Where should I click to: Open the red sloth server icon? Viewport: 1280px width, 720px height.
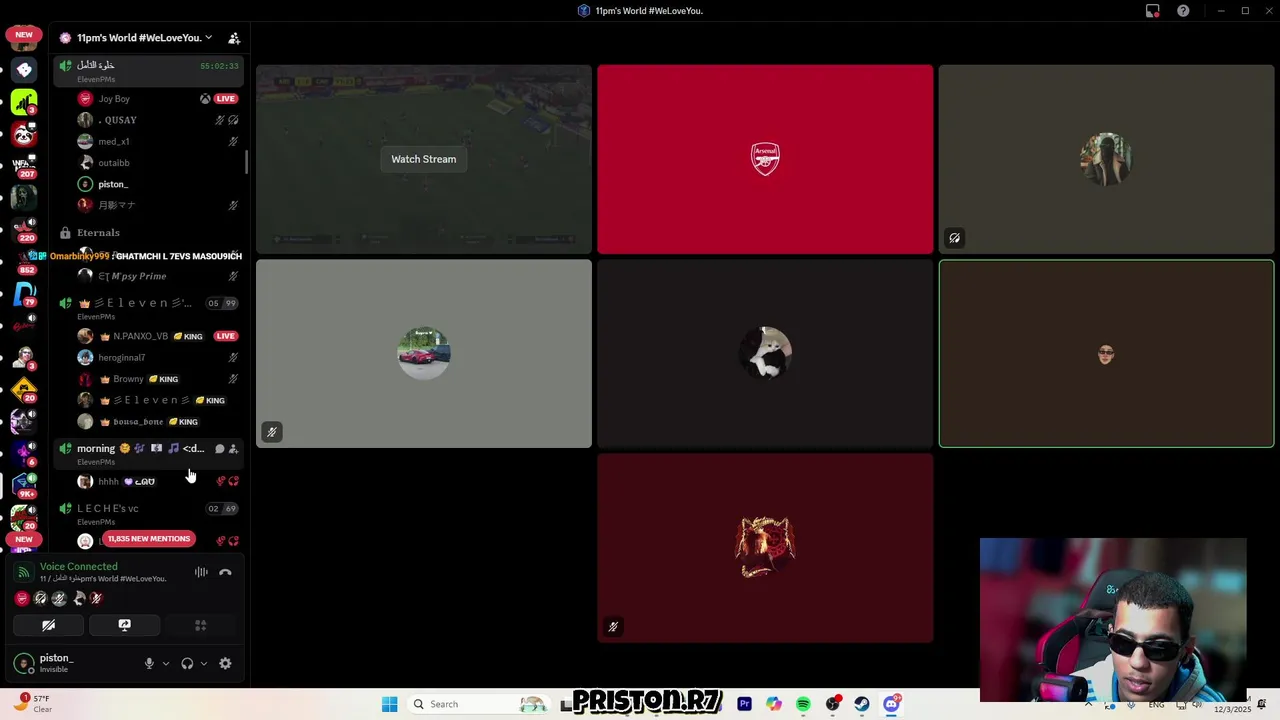pyautogui.click(x=24, y=134)
